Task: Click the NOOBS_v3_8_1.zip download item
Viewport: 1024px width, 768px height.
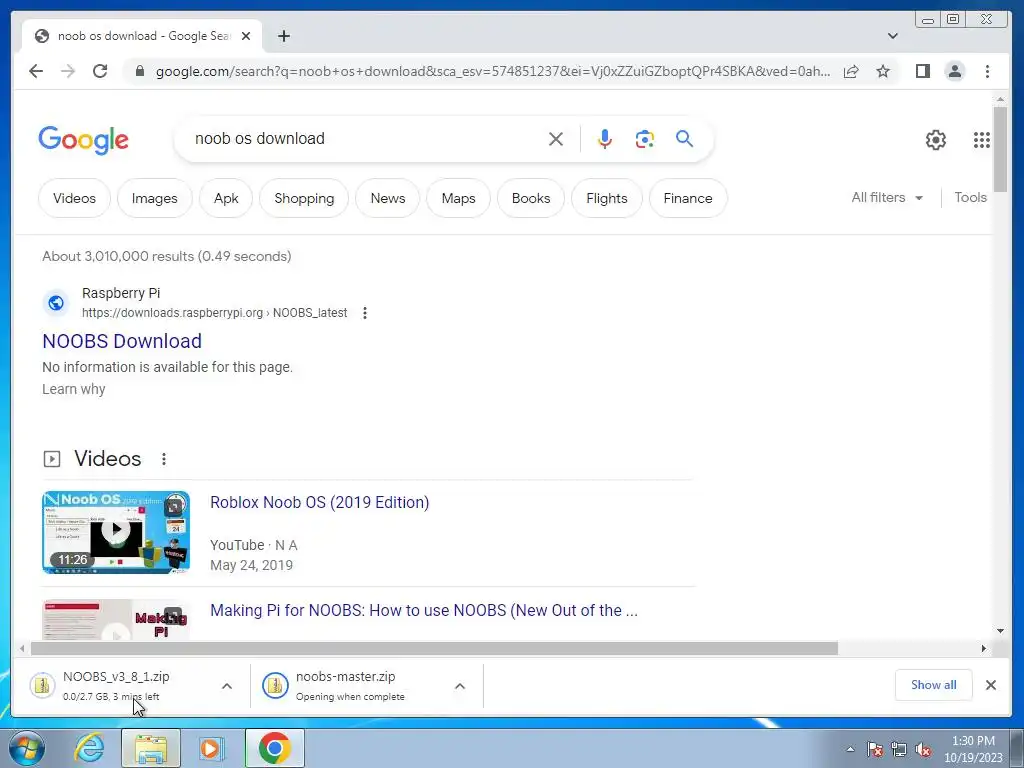Action: [116, 686]
